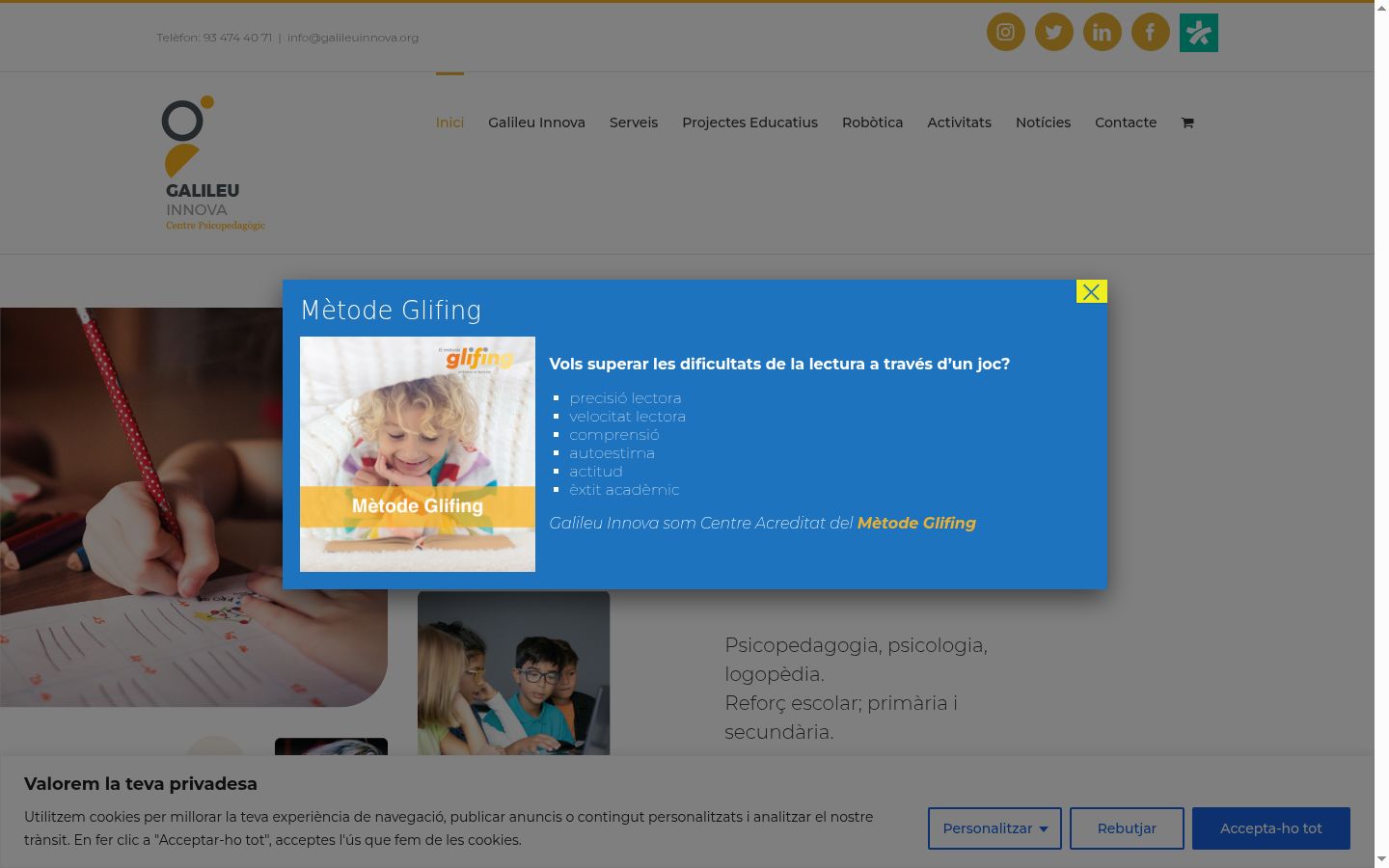Click the green square icon after Facebook
1389x868 pixels.
click(x=1199, y=33)
